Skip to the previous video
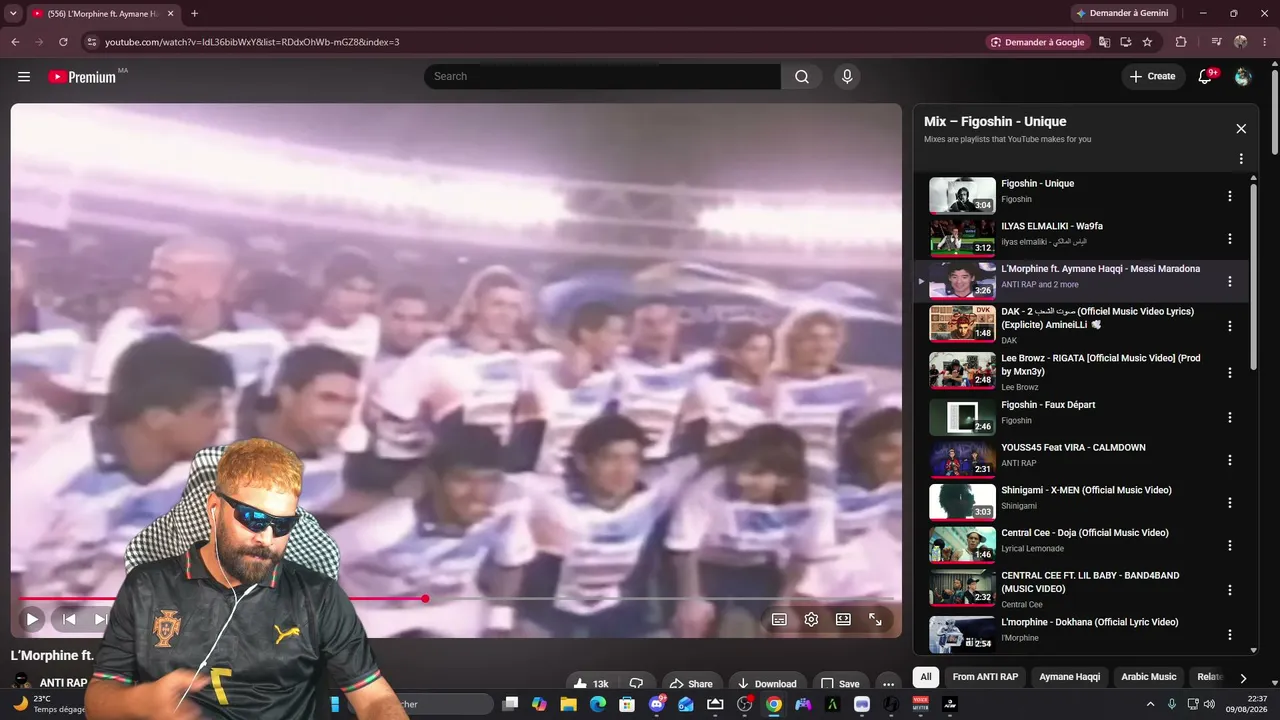This screenshot has width=1280, height=720. [x=69, y=619]
